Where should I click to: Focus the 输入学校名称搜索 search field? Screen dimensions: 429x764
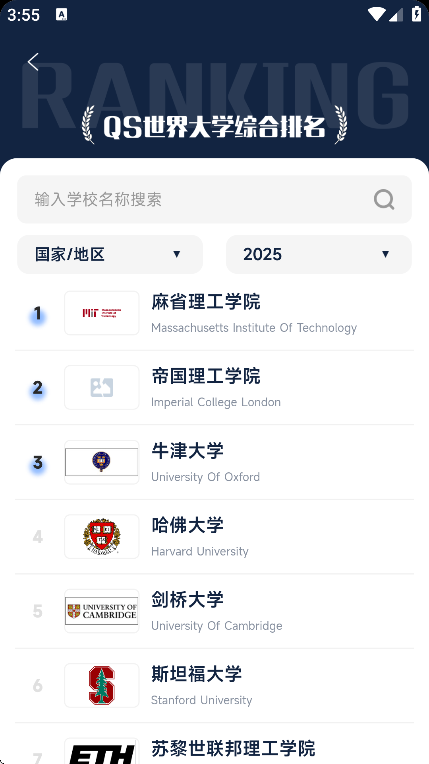tap(214, 199)
